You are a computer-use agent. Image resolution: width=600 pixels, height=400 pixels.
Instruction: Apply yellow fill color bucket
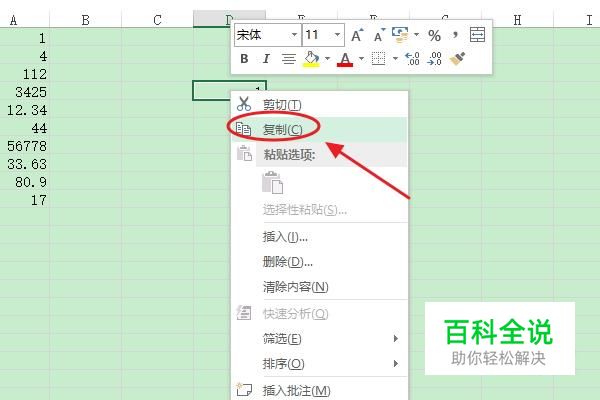[311, 59]
